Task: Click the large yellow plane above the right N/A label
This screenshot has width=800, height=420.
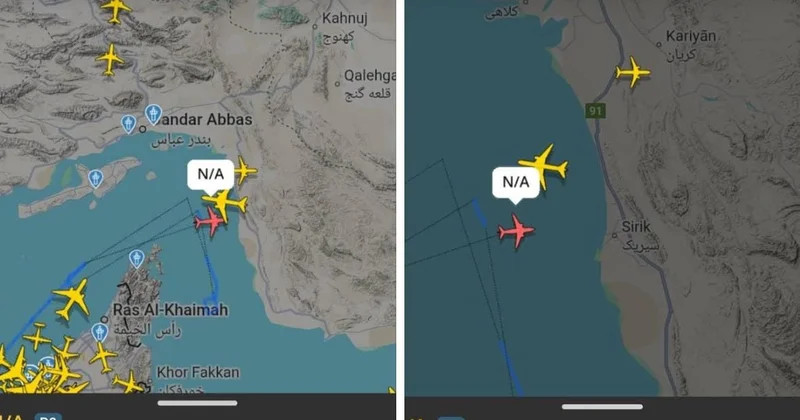Action: pos(544,165)
